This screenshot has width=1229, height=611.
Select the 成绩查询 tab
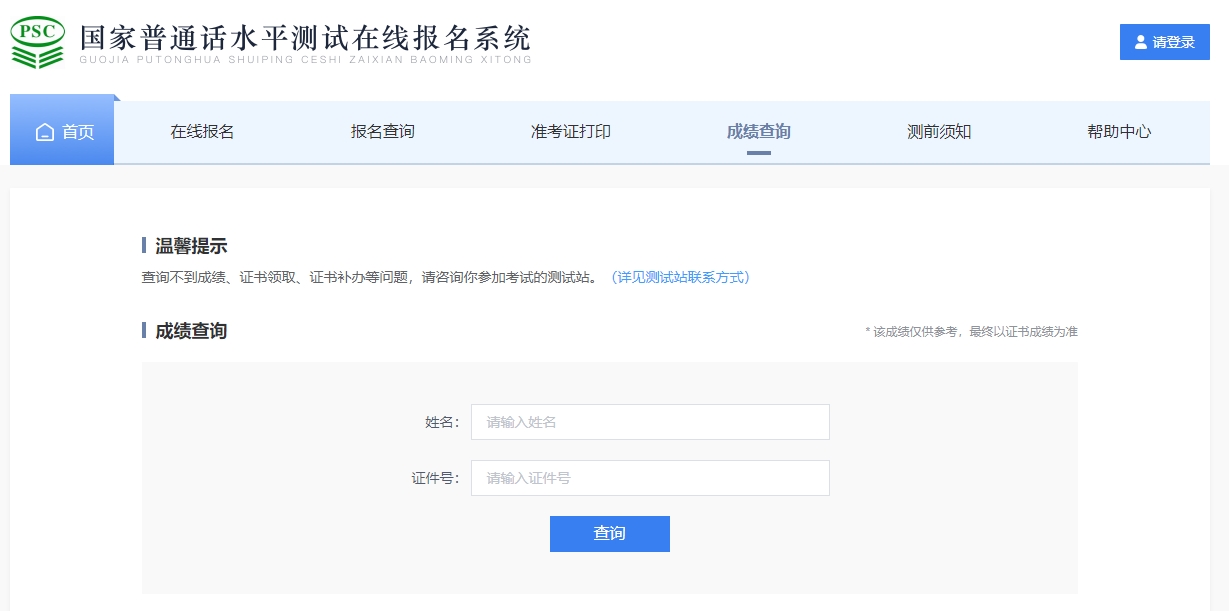click(x=758, y=131)
